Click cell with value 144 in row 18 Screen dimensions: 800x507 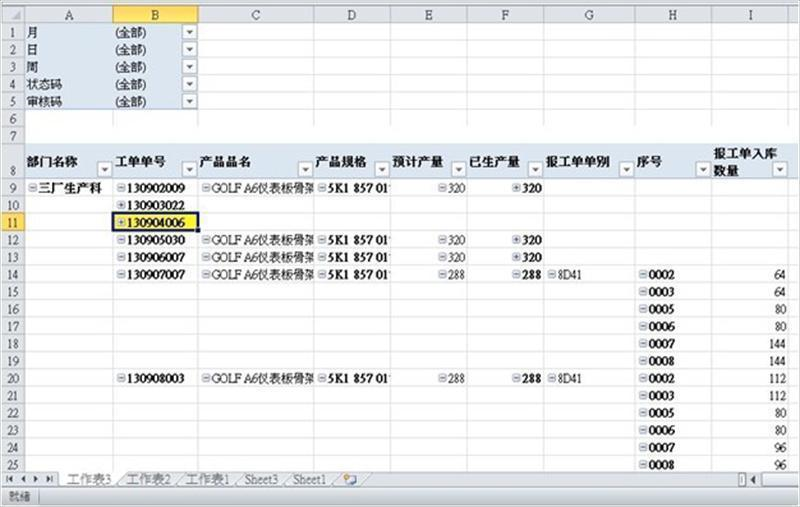[749, 343]
